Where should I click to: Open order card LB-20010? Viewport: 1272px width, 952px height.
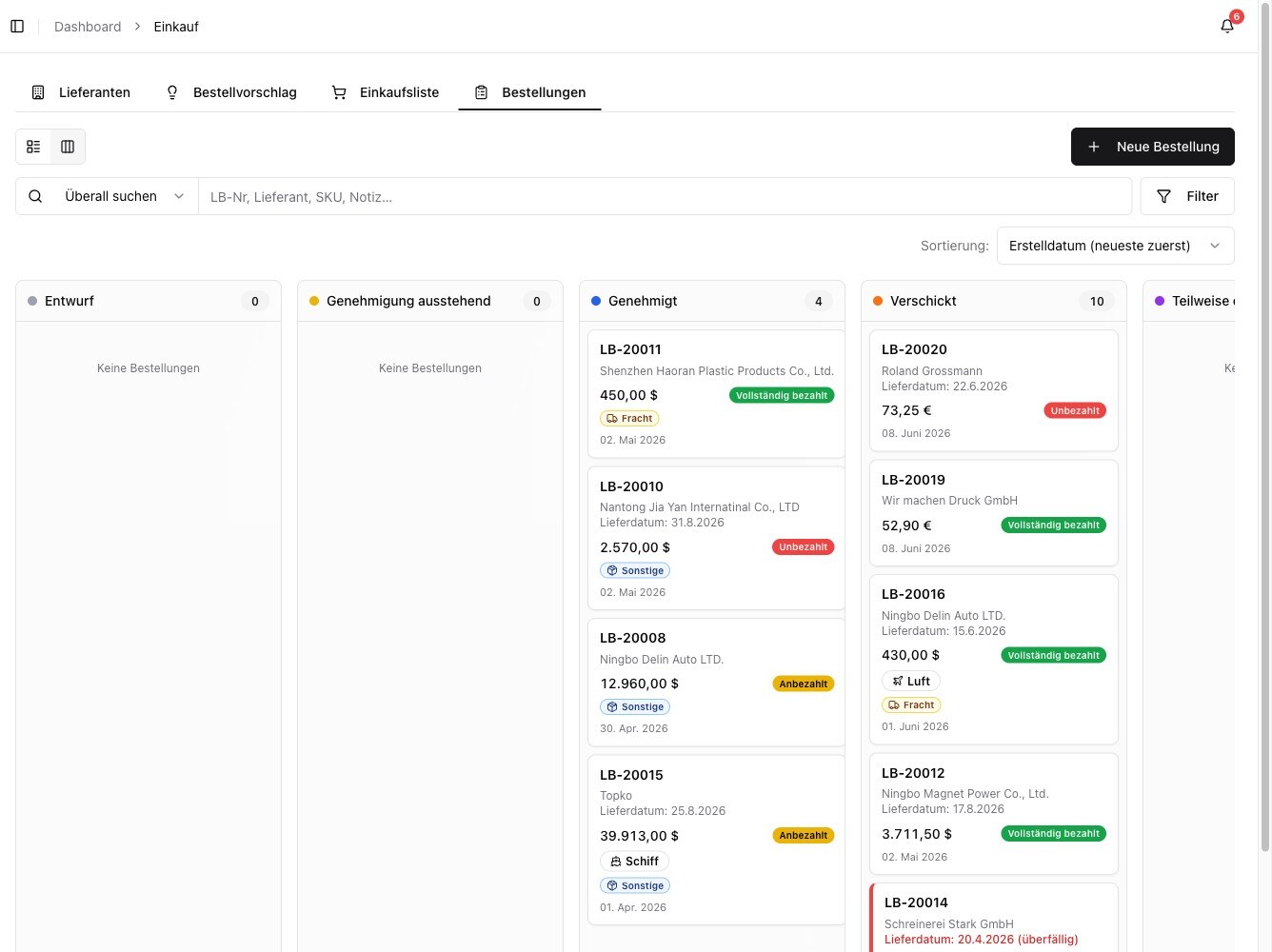(x=716, y=538)
